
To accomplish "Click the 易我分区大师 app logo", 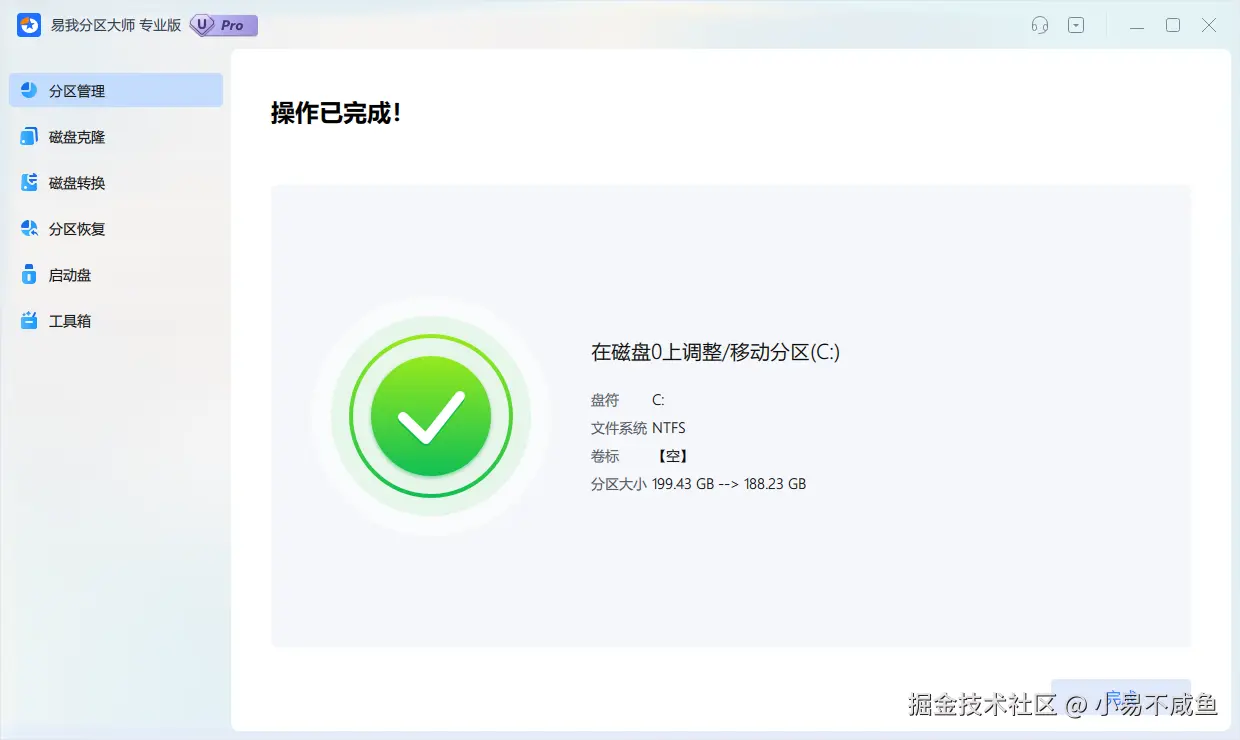I will [29, 25].
